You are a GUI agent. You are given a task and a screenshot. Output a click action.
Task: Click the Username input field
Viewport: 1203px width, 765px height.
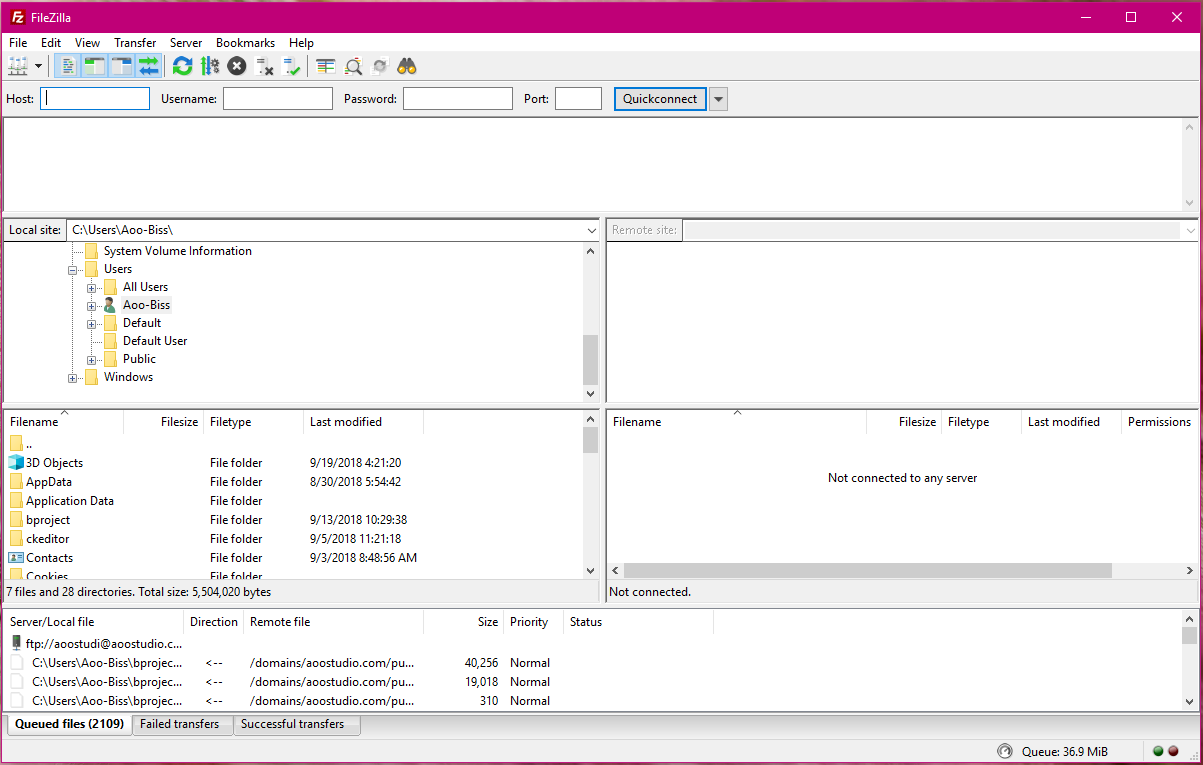[278, 99]
